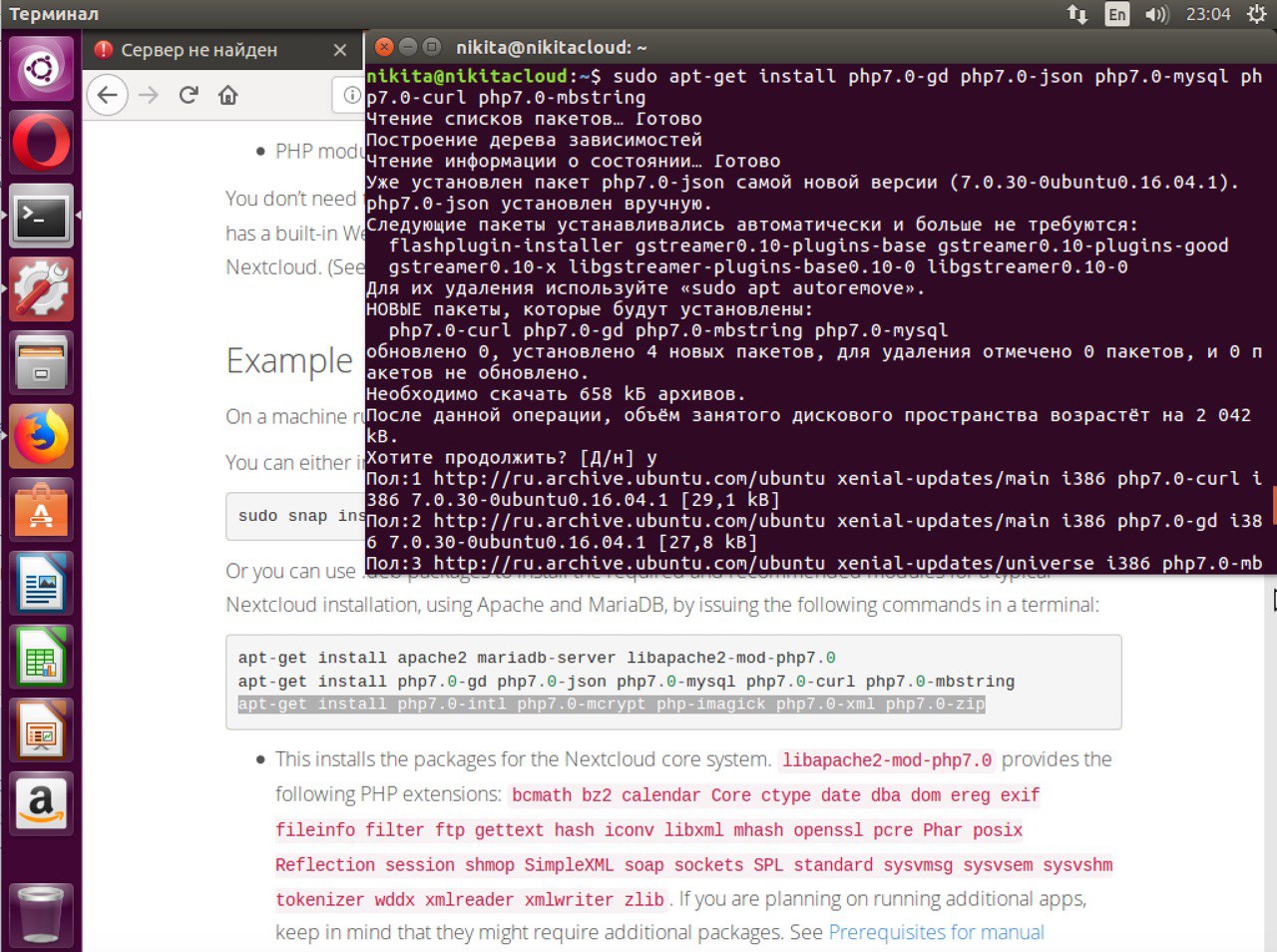Go back in the Firefox toolbar
The image size is (1277, 952).
click(x=108, y=95)
